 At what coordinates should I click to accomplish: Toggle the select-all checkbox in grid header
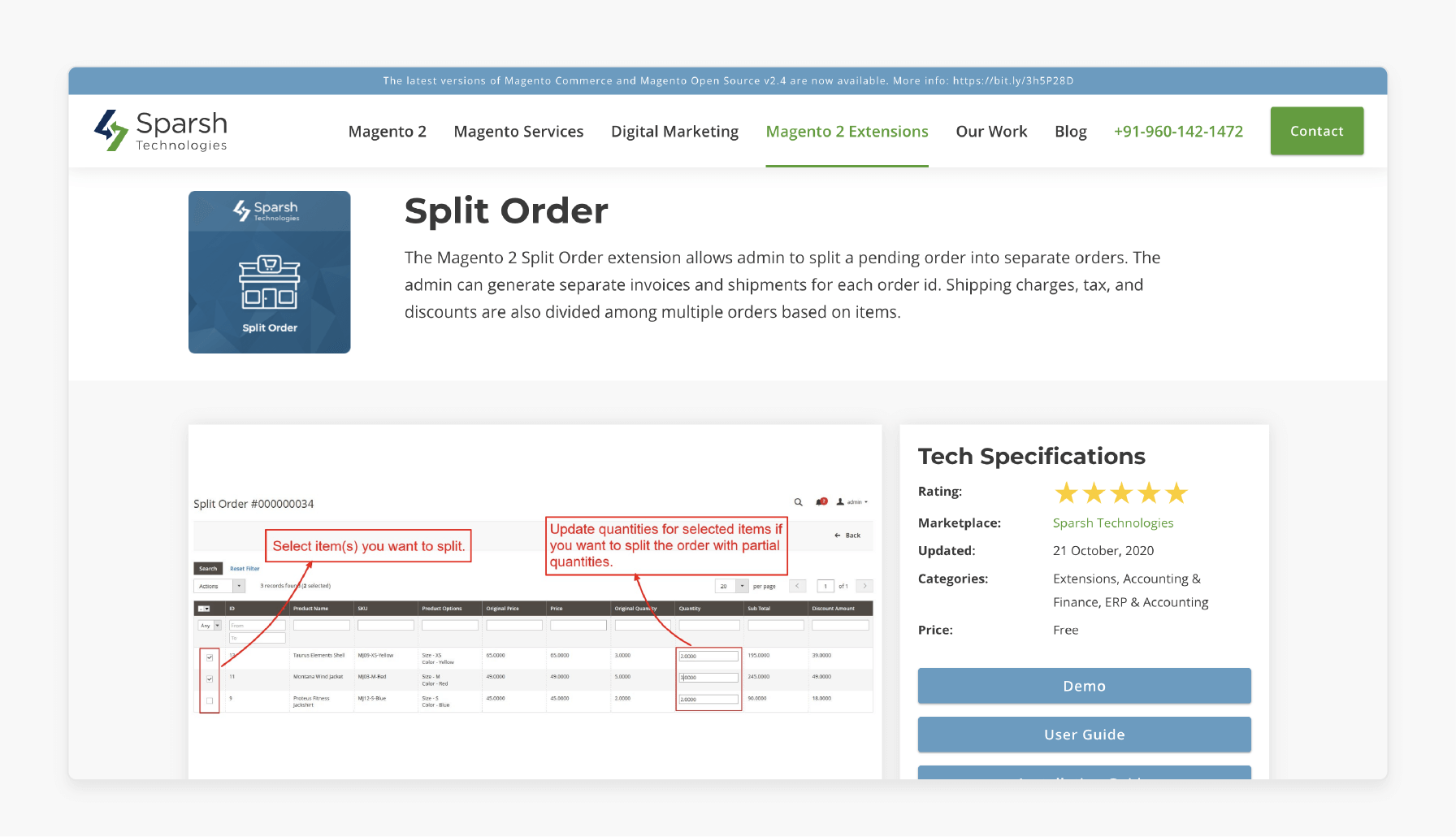point(204,609)
